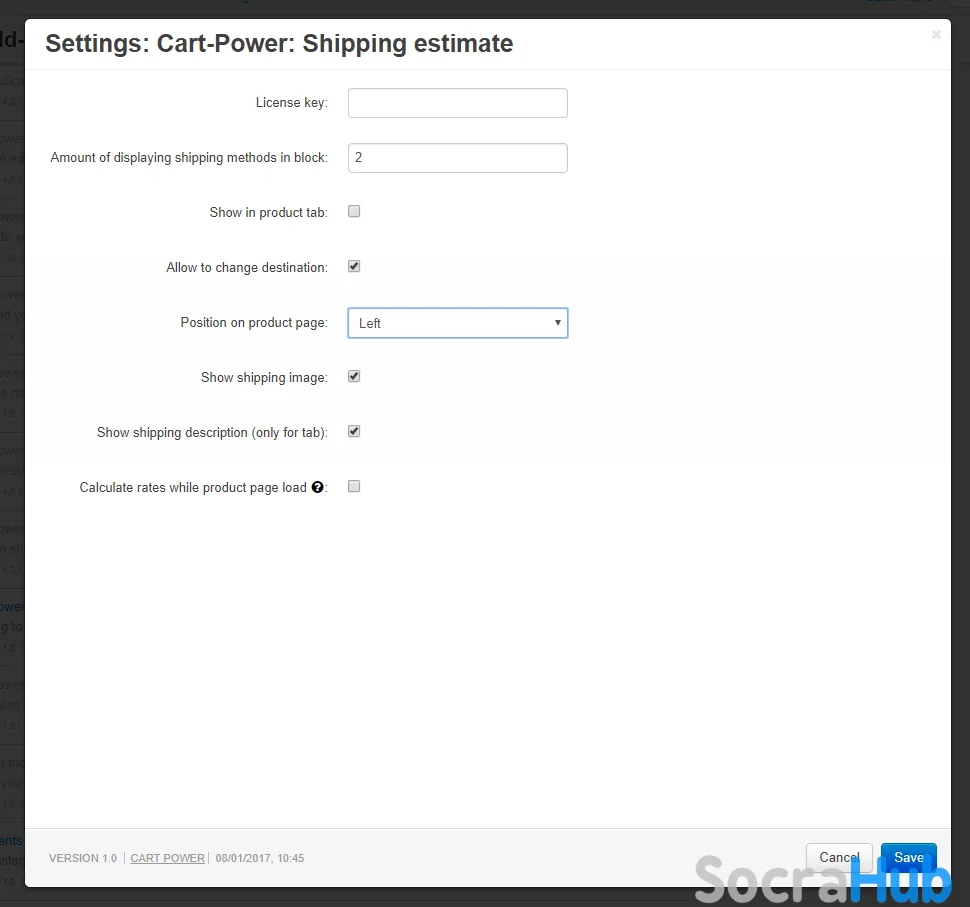Screen dimensions: 970x907
Task: Disable Show shipping description checkbox
Action: pyautogui.click(x=354, y=432)
